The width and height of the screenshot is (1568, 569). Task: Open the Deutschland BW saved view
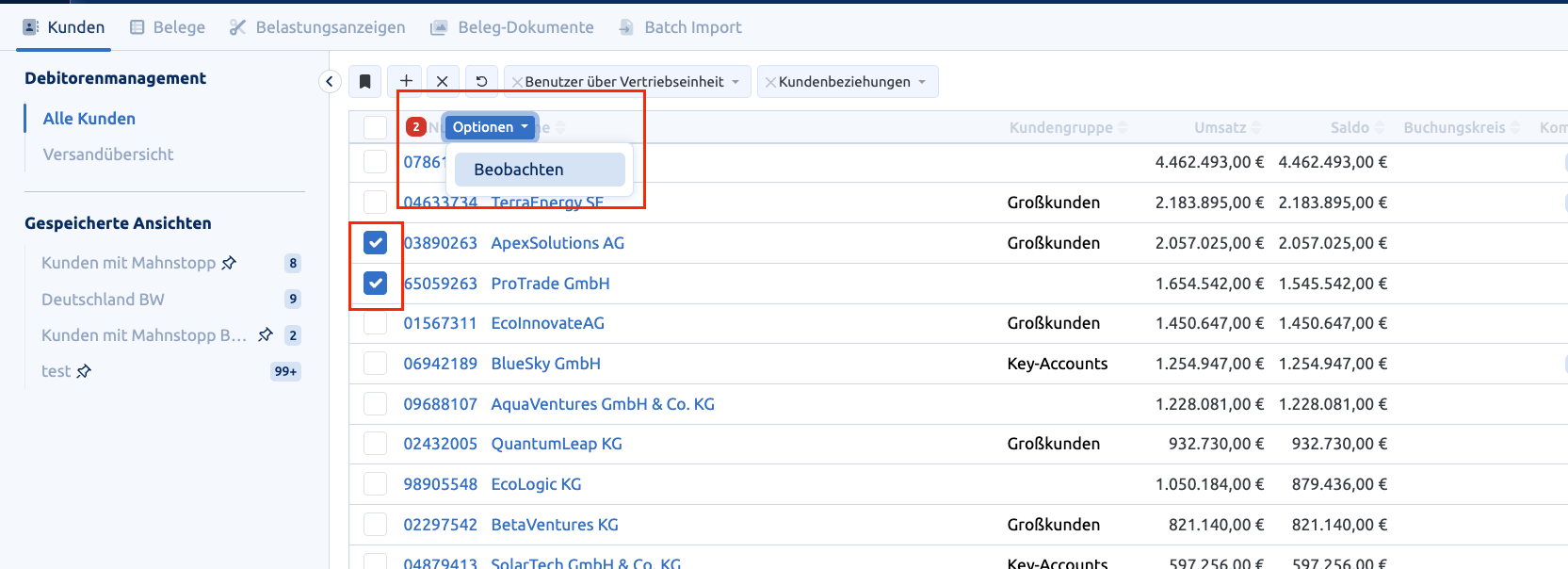pos(103,300)
